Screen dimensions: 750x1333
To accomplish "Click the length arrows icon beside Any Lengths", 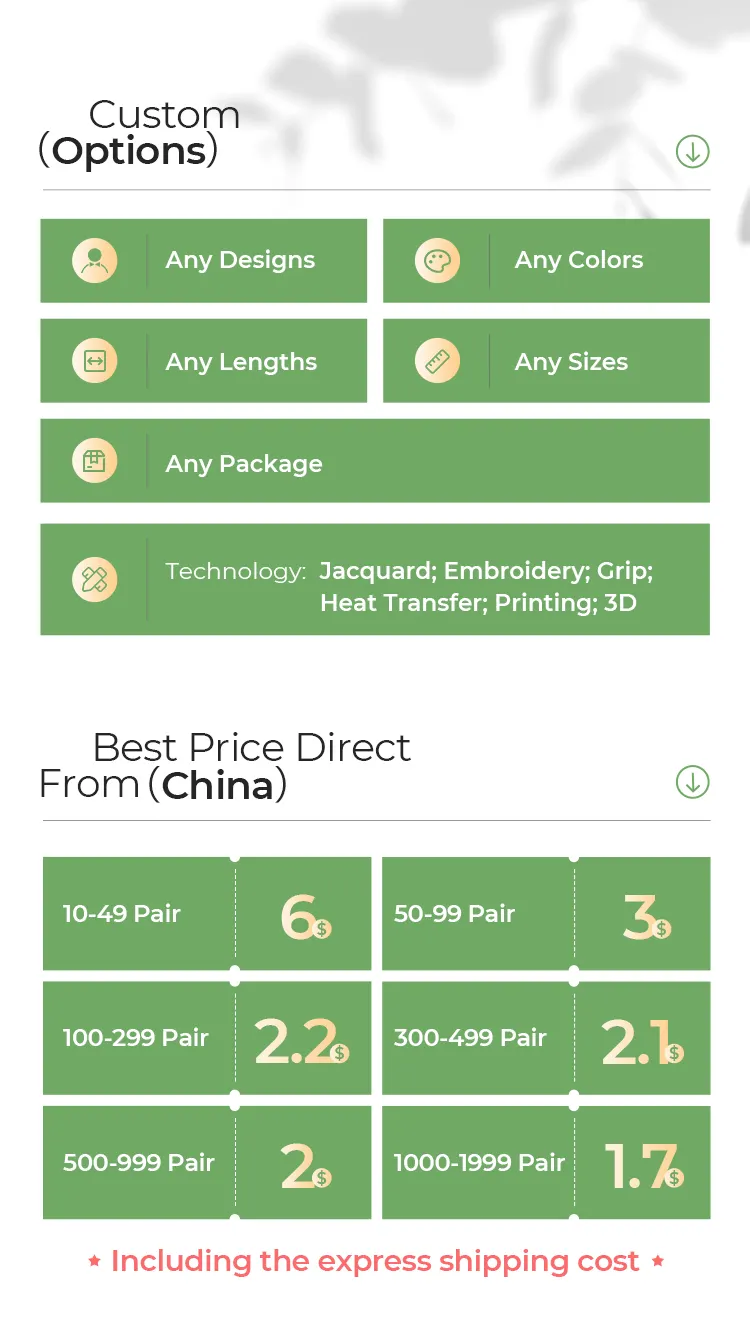I will 95,361.
